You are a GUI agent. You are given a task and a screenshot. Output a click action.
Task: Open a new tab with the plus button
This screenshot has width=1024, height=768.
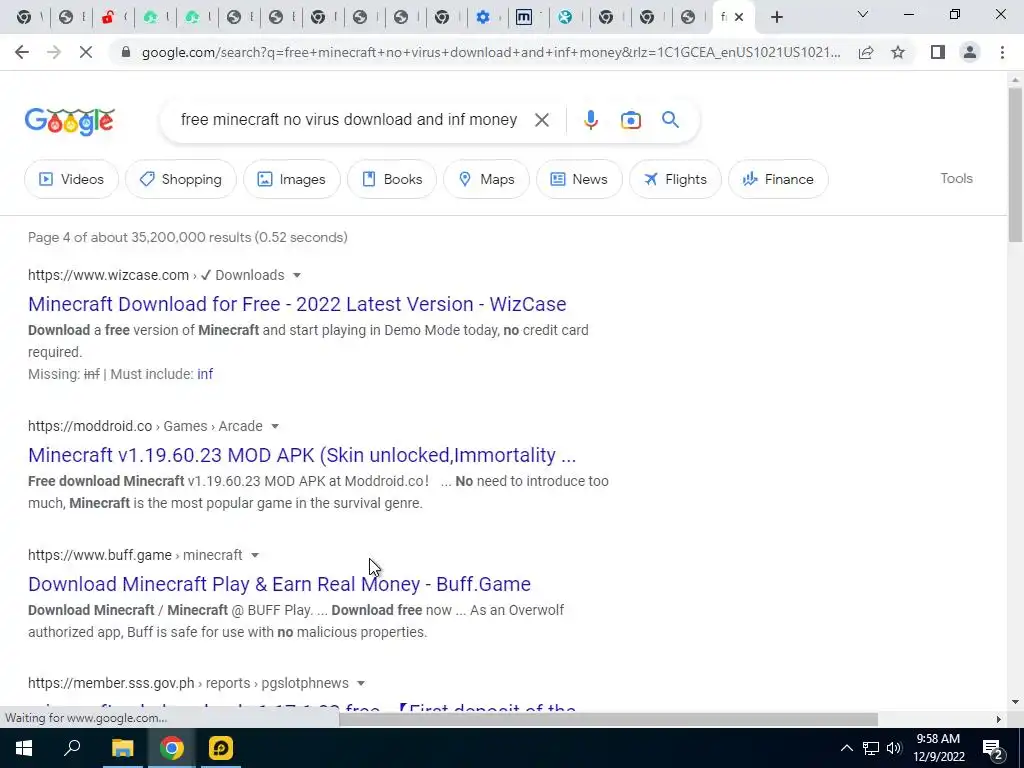pos(776,18)
